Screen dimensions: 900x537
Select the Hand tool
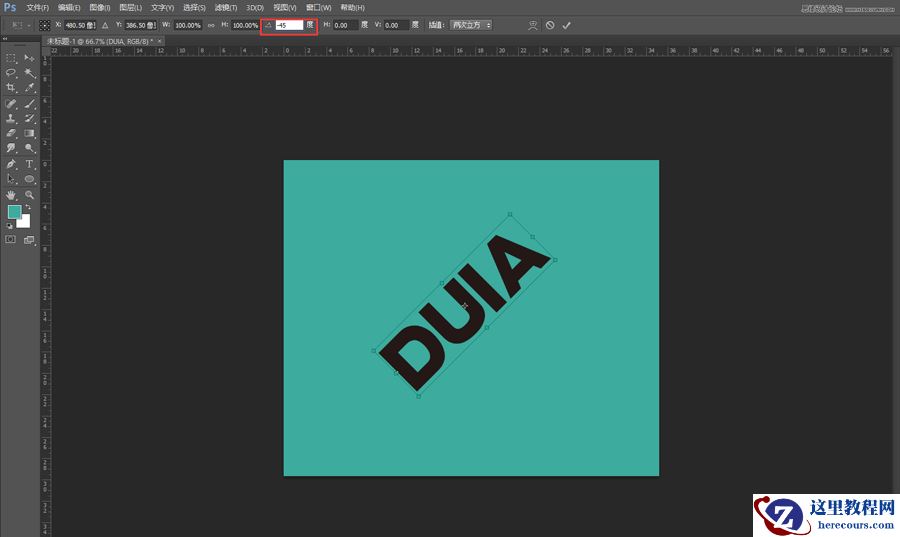click(11, 194)
